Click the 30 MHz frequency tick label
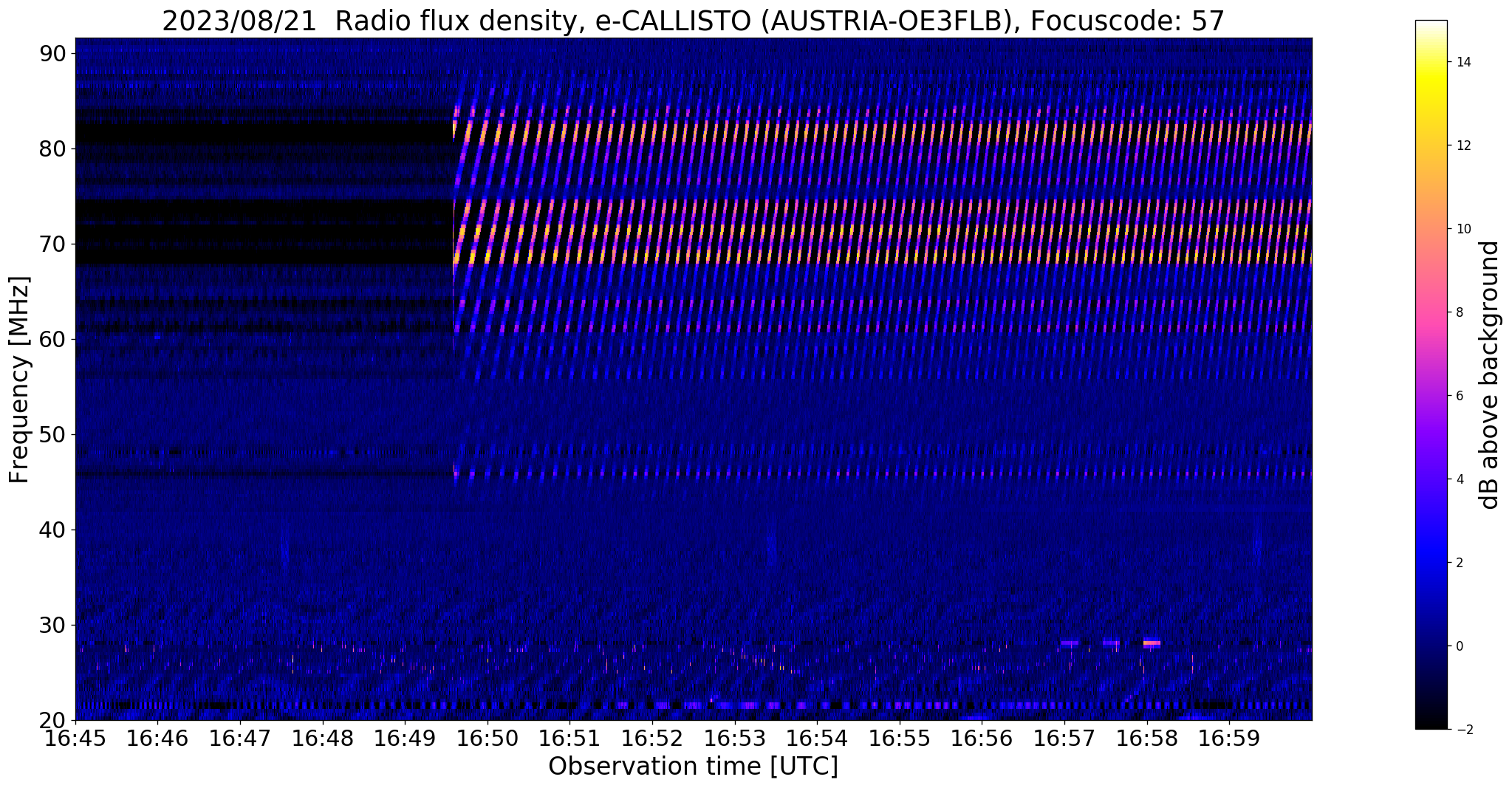 coord(53,625)
